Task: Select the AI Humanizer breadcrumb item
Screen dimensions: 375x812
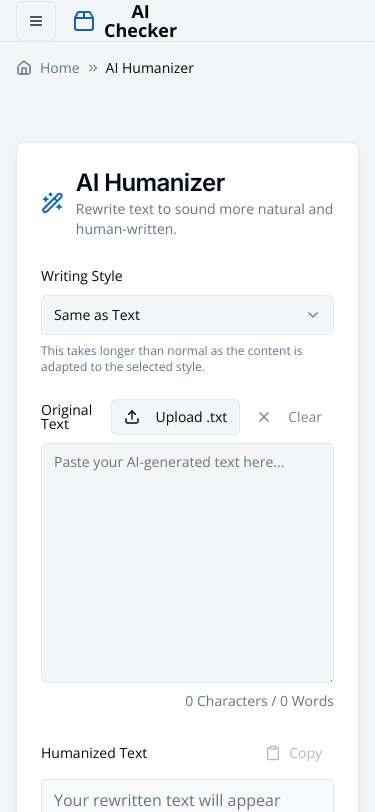Action: coord(150,68)
